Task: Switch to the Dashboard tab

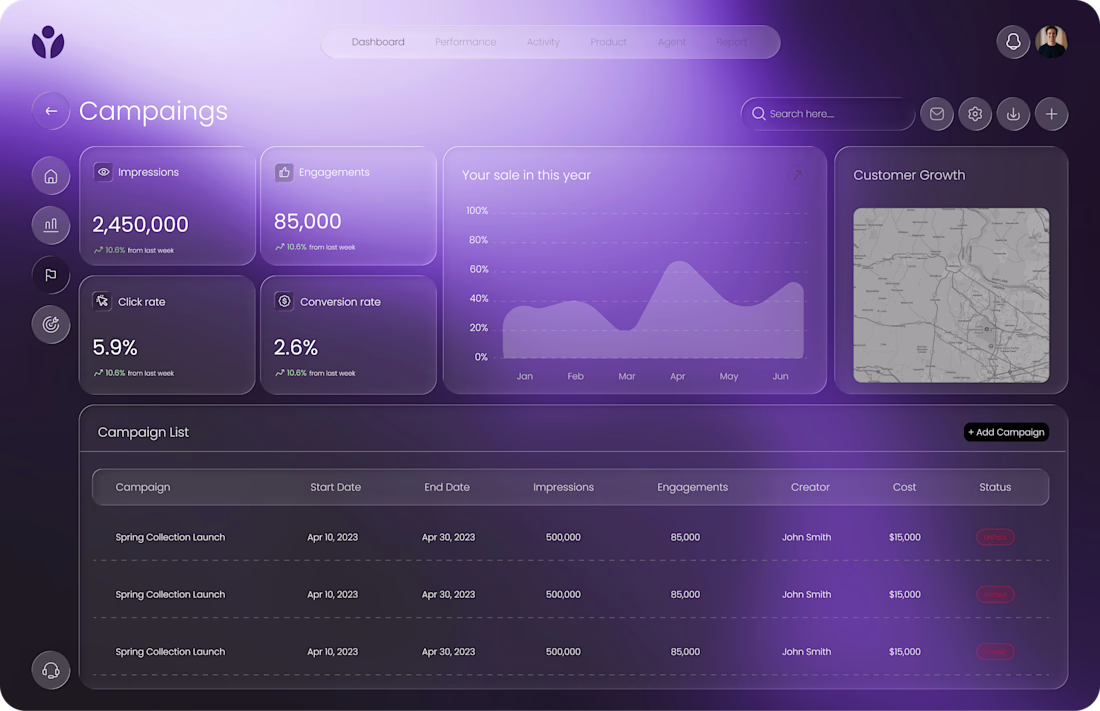Action: coord(378,42)
